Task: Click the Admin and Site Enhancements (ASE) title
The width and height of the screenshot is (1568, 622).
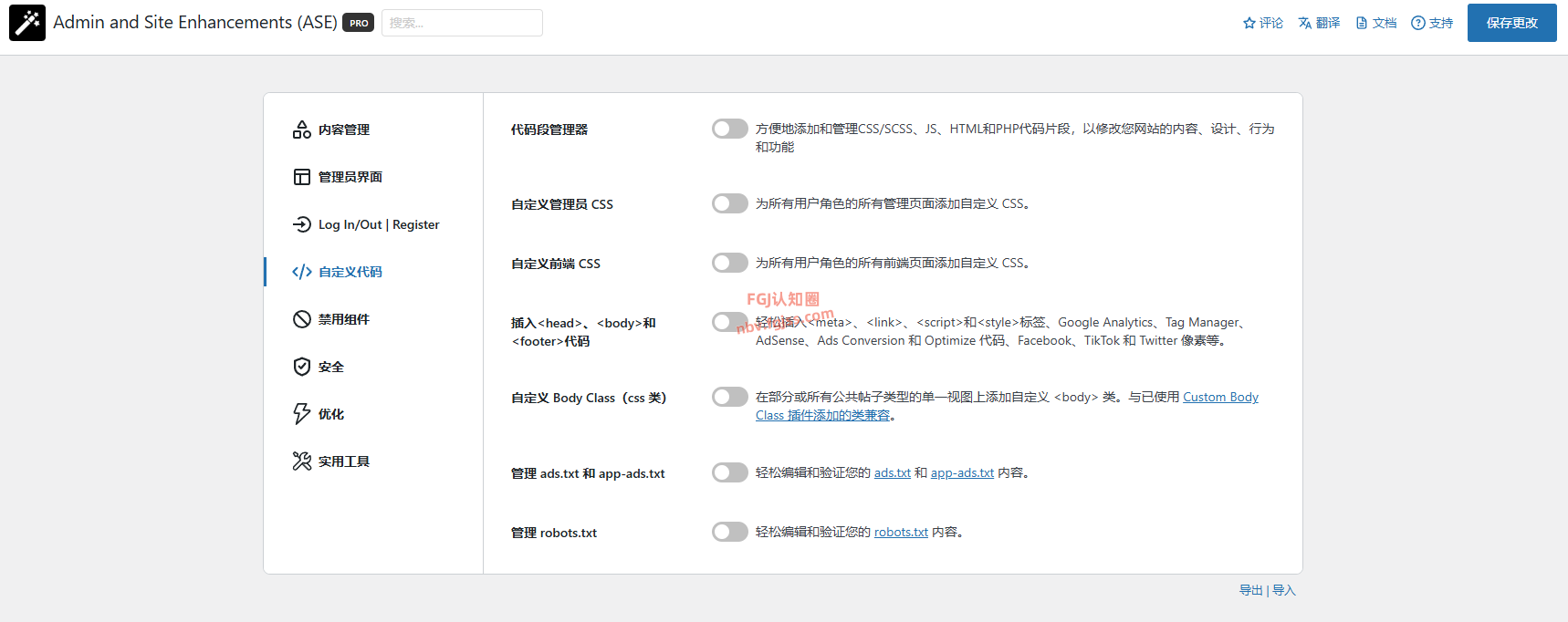Action: (x=195, y=22)
